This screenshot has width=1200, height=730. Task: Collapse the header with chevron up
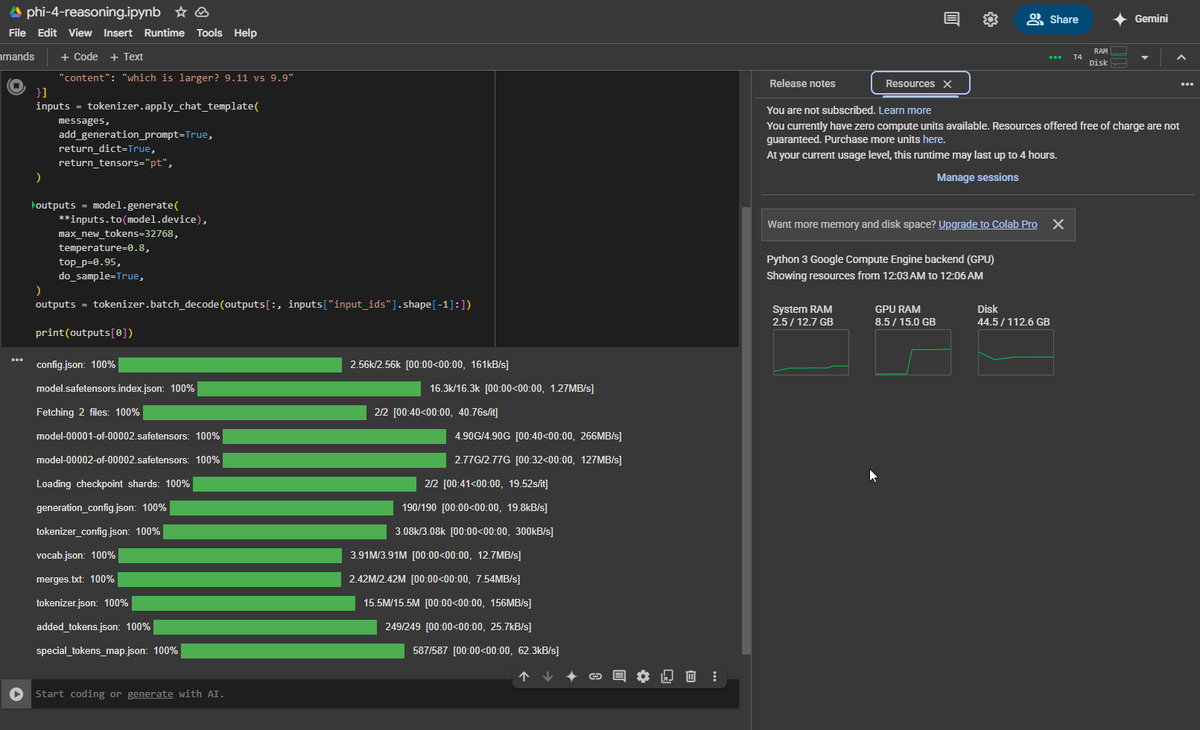tap(1180, 57)
